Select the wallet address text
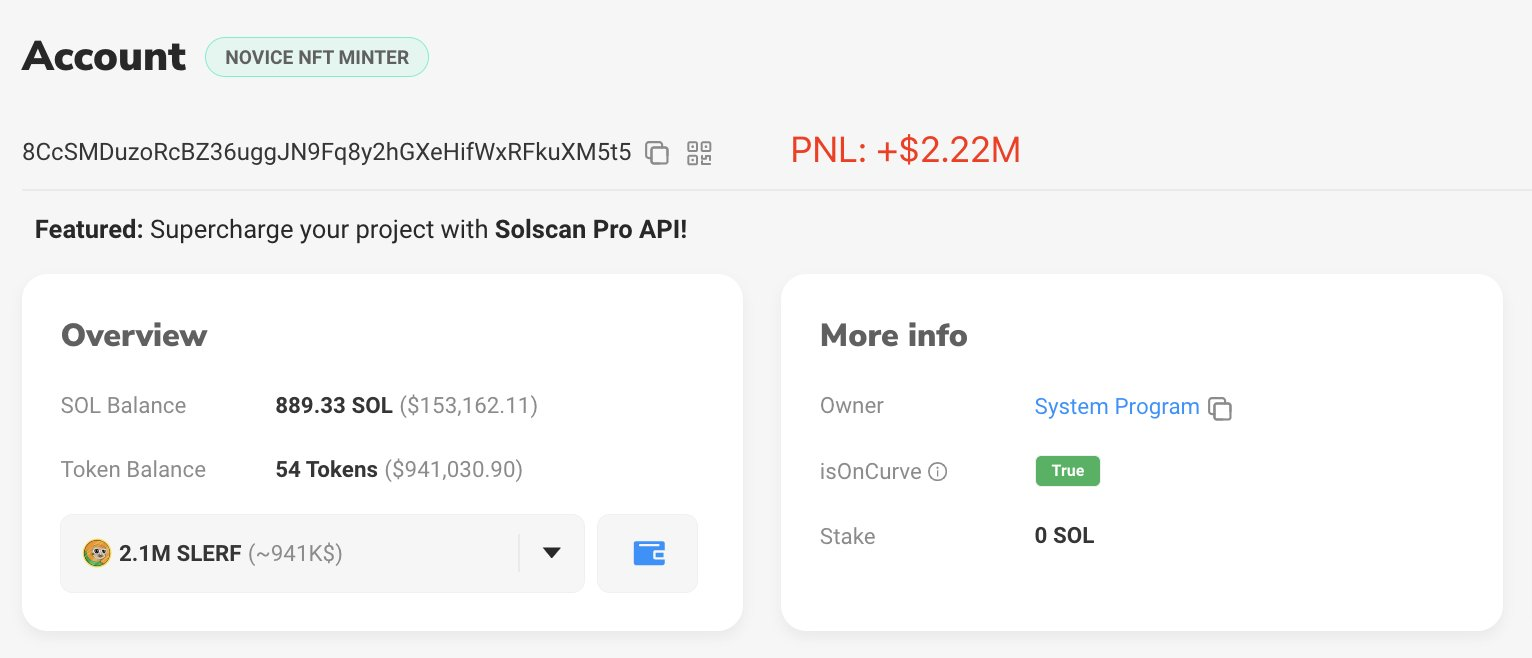 coord(327,152)
